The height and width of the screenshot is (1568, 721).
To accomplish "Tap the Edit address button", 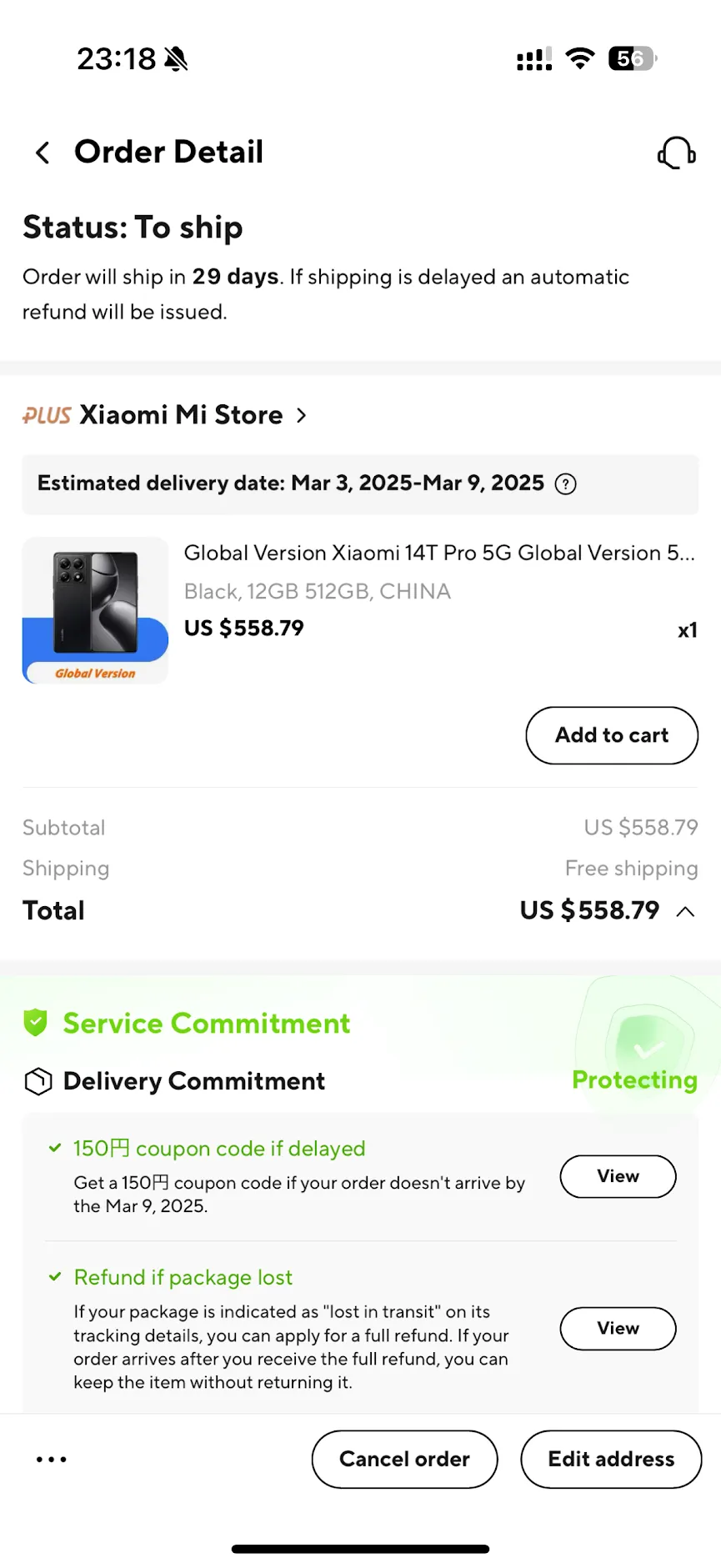I will tap(611, 1460).
